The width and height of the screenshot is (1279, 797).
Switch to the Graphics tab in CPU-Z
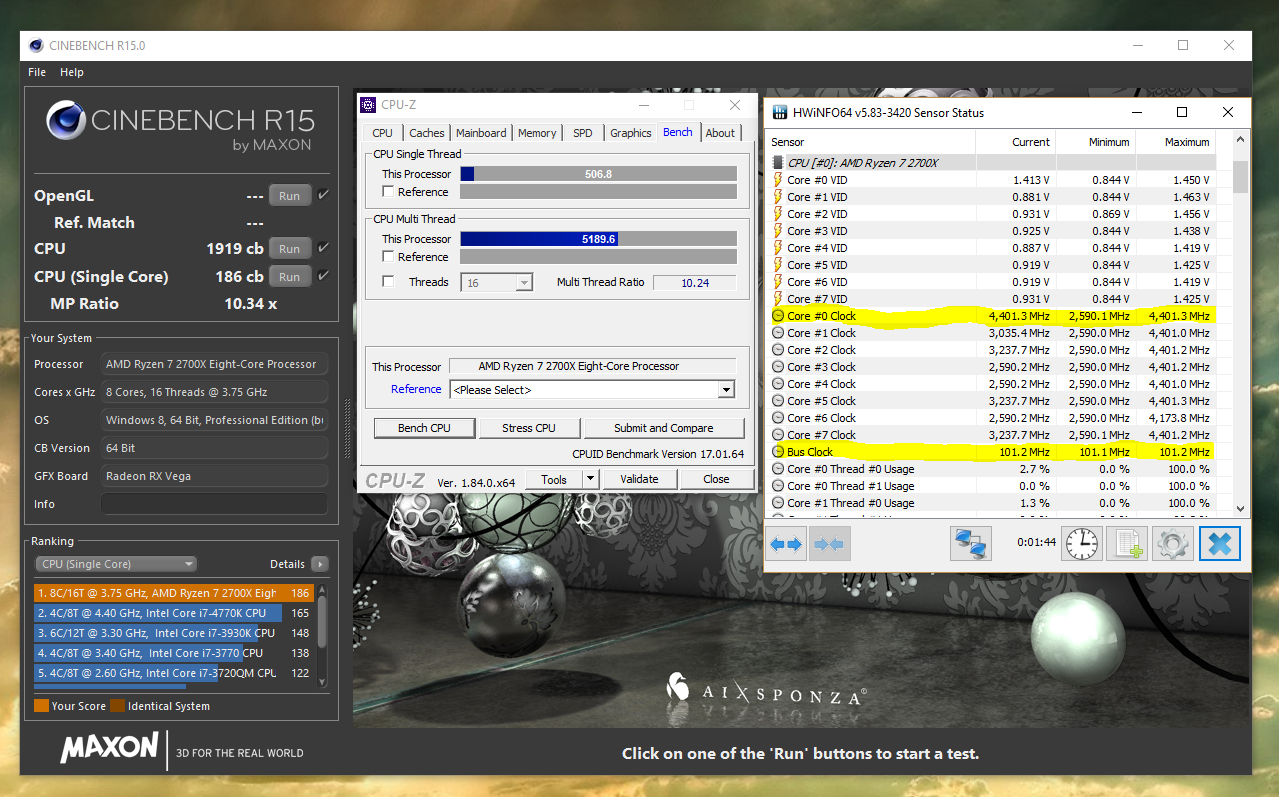631,133
